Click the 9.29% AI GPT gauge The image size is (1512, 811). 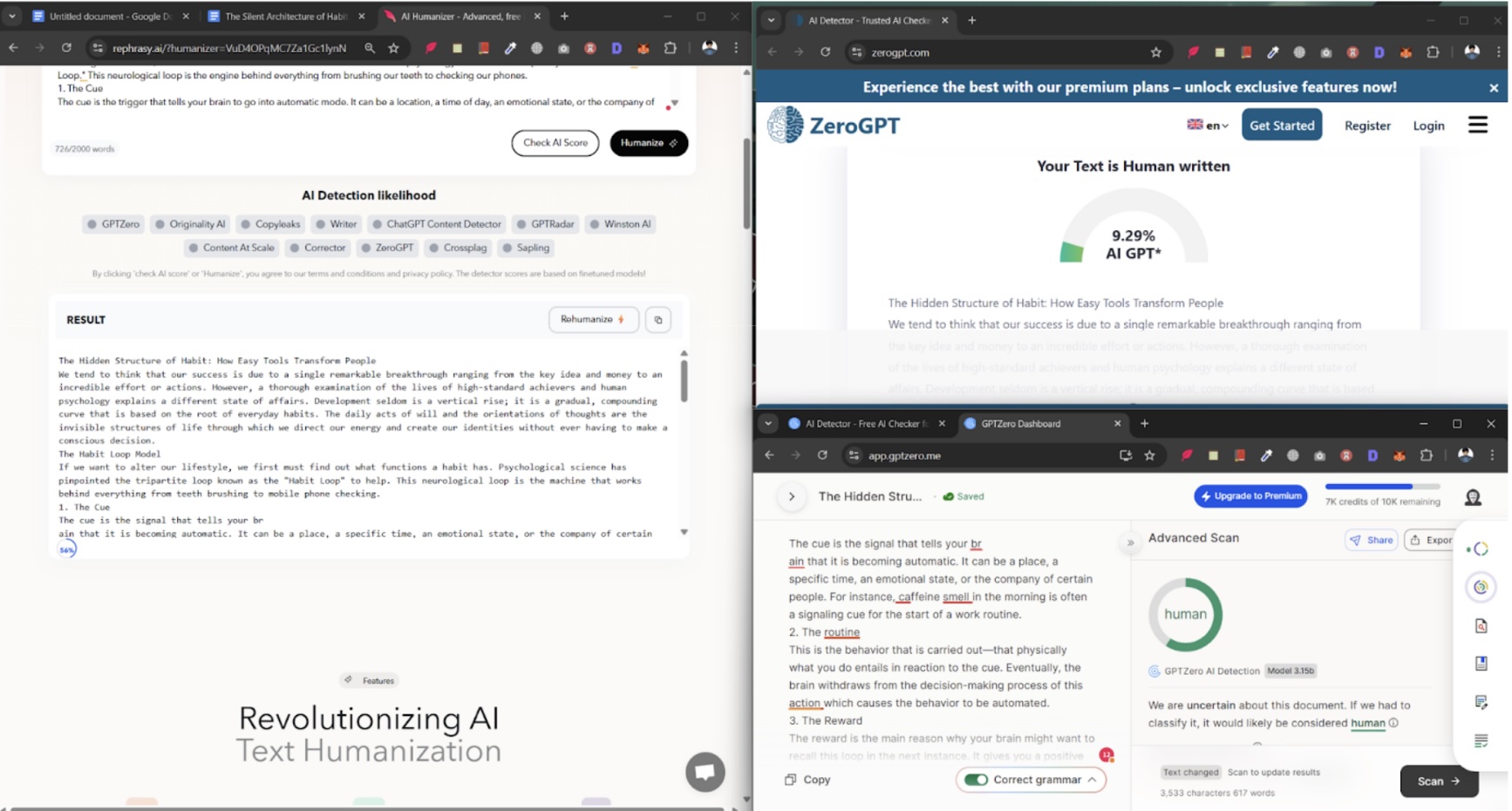1134,225
